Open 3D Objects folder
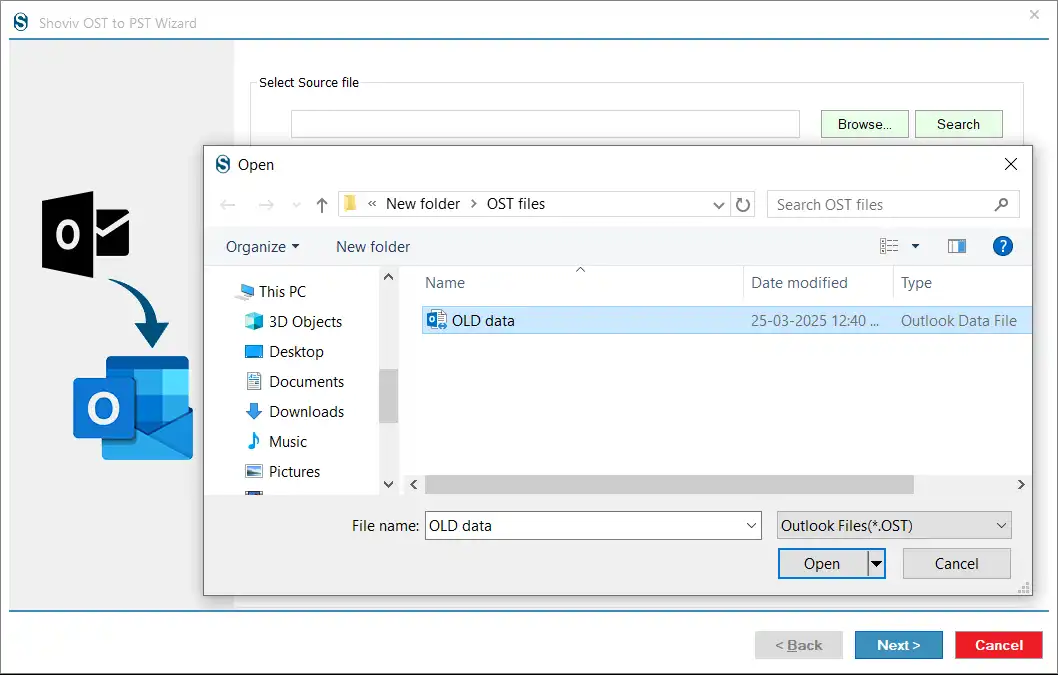 (x=293, y=321)
